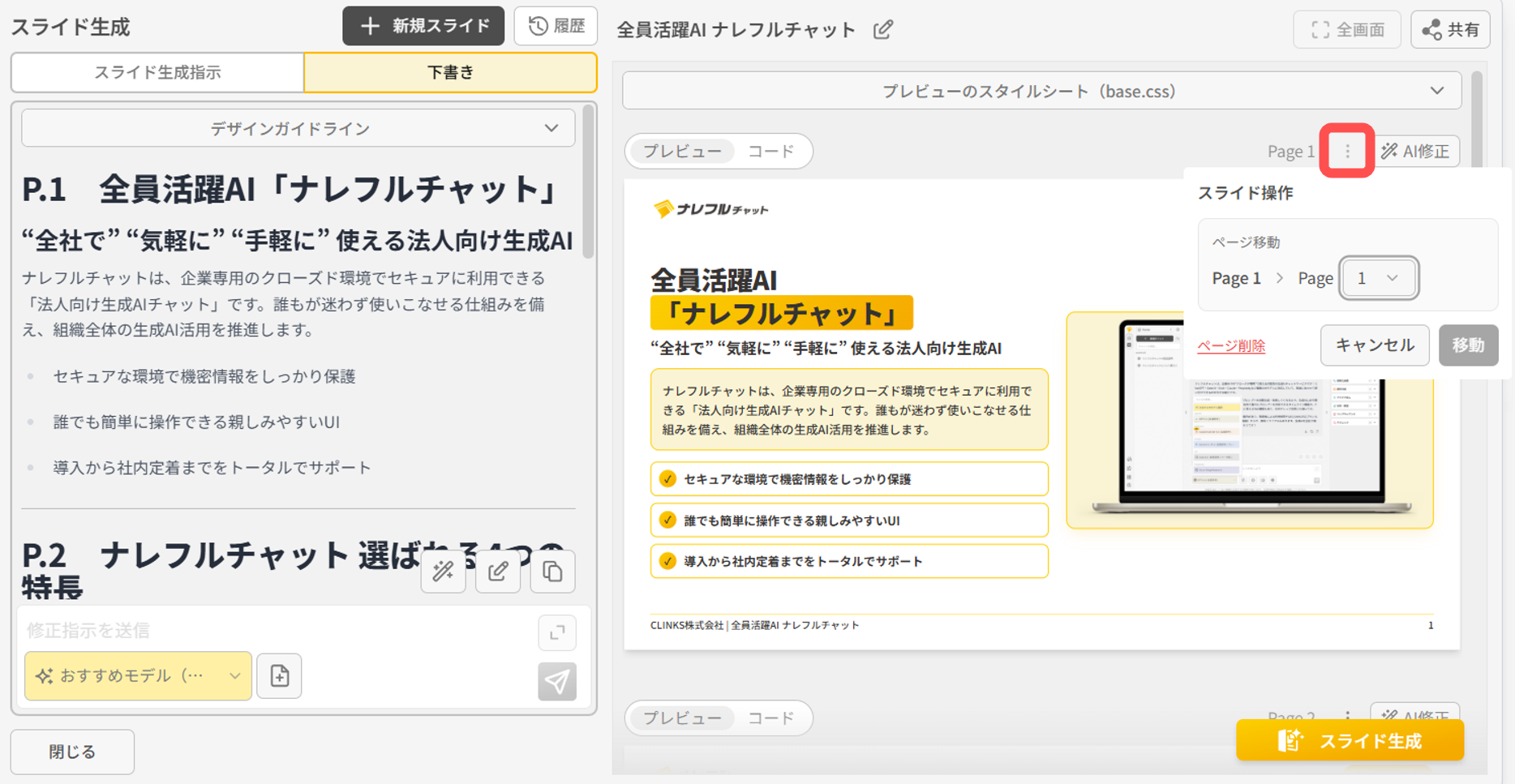
Task: Copy the draft with the copy icon
Action: (553, 572)
